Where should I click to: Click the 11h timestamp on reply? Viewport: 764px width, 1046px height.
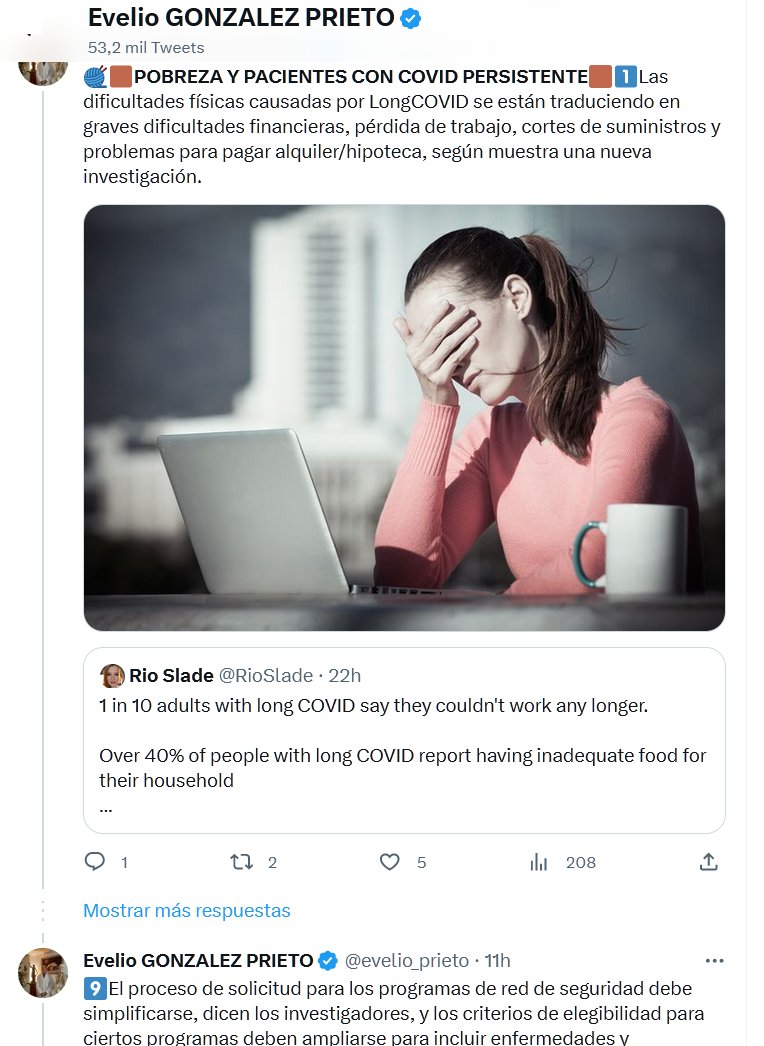coord(497,960)
